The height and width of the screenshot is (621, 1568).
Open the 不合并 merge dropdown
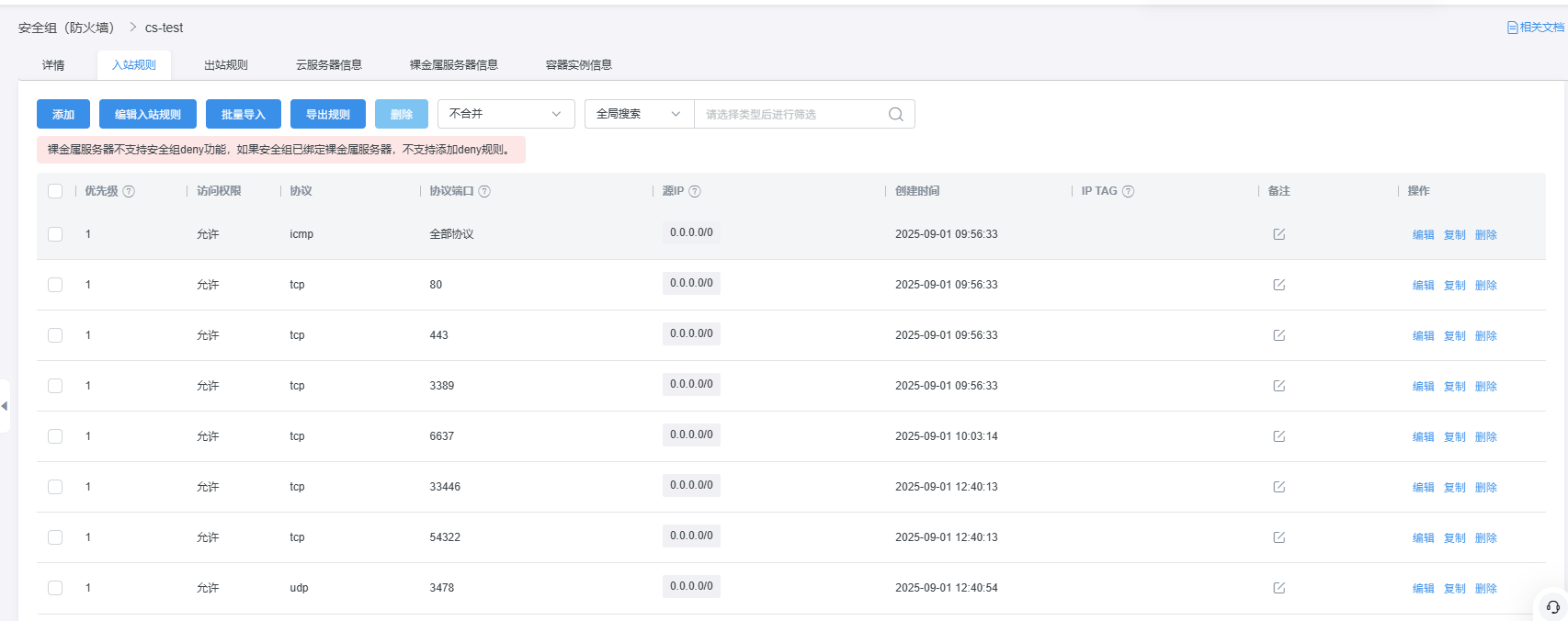point(506,114)
